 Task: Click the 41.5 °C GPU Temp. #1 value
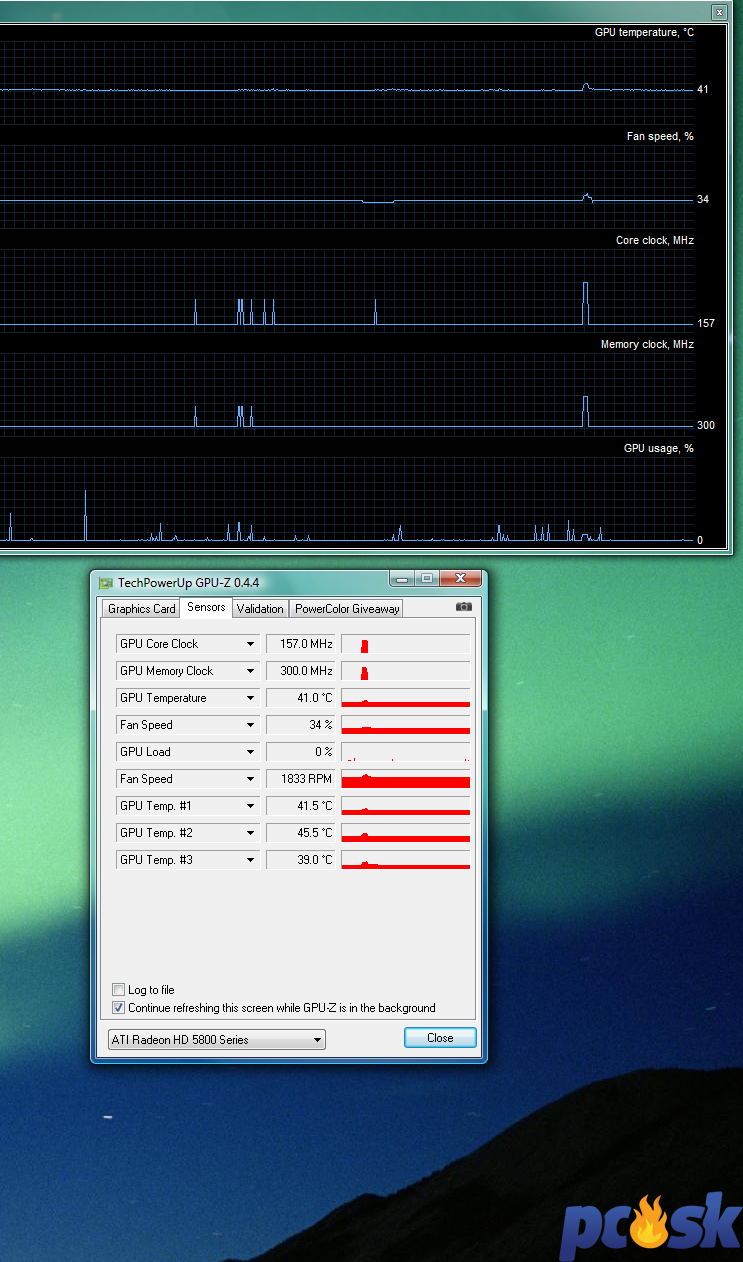point(301,806)
